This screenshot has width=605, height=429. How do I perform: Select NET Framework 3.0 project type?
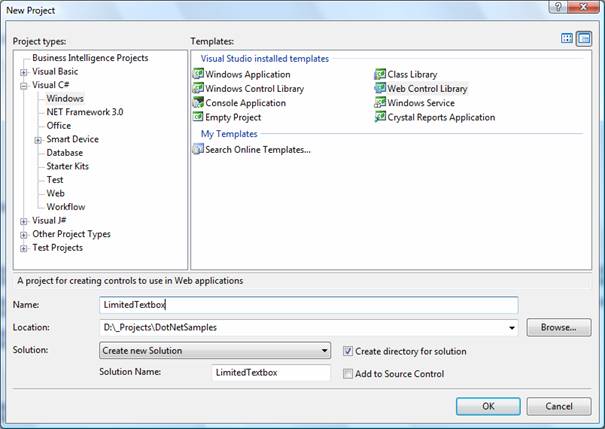[x=84, y=112]
